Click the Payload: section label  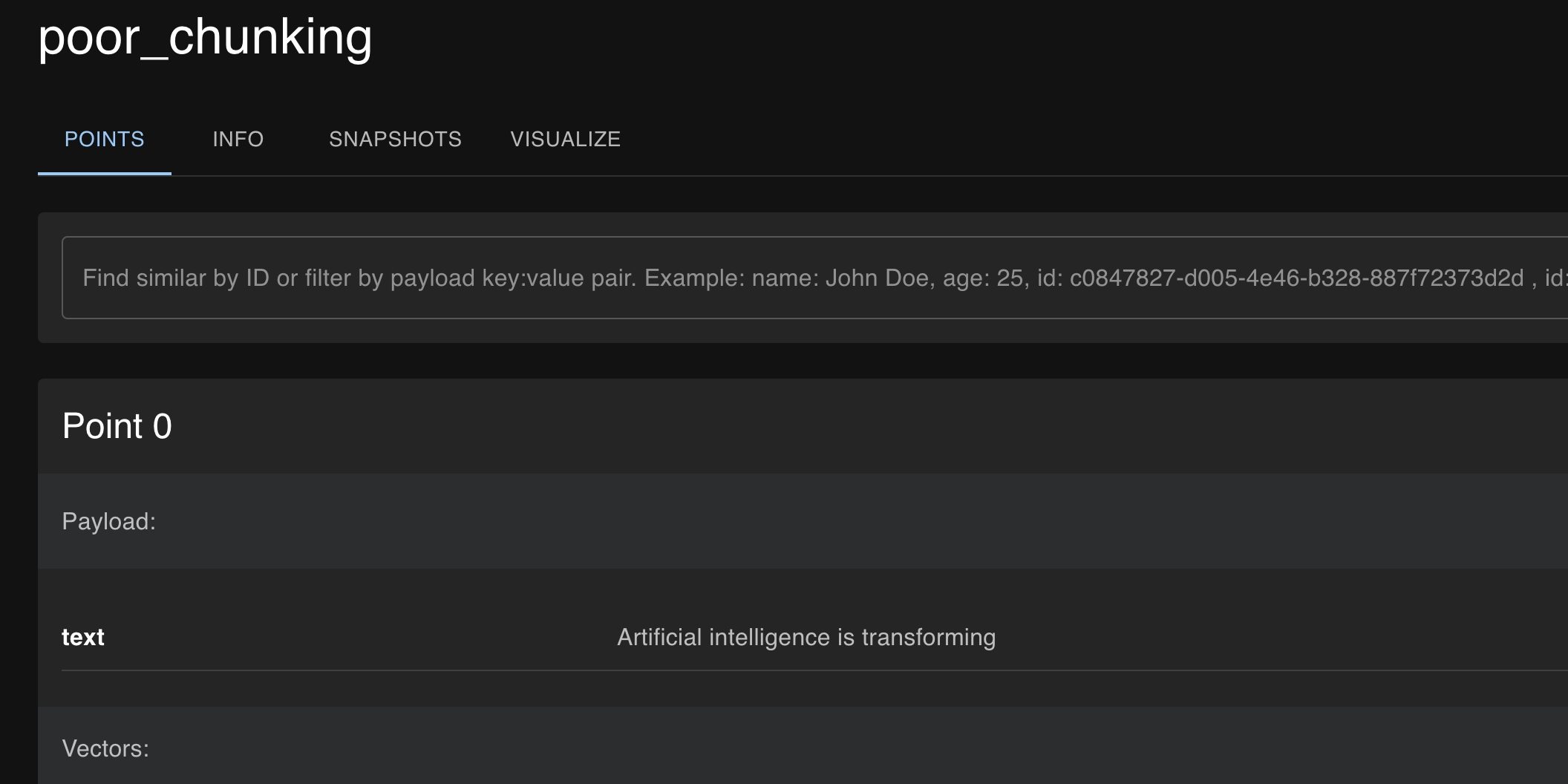pos(108,521)
